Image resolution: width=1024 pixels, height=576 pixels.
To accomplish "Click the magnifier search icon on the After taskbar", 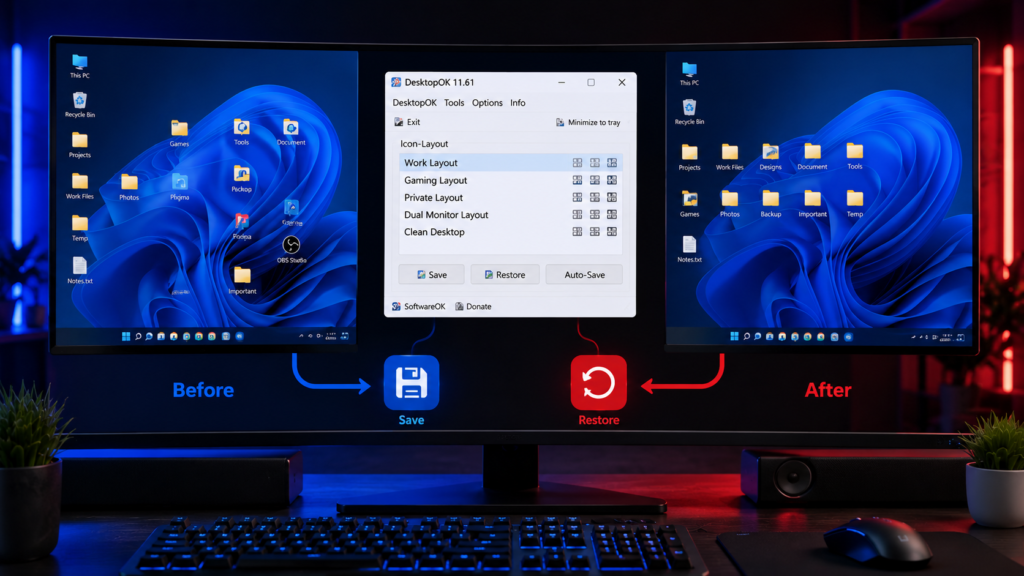I will point(746,336).
